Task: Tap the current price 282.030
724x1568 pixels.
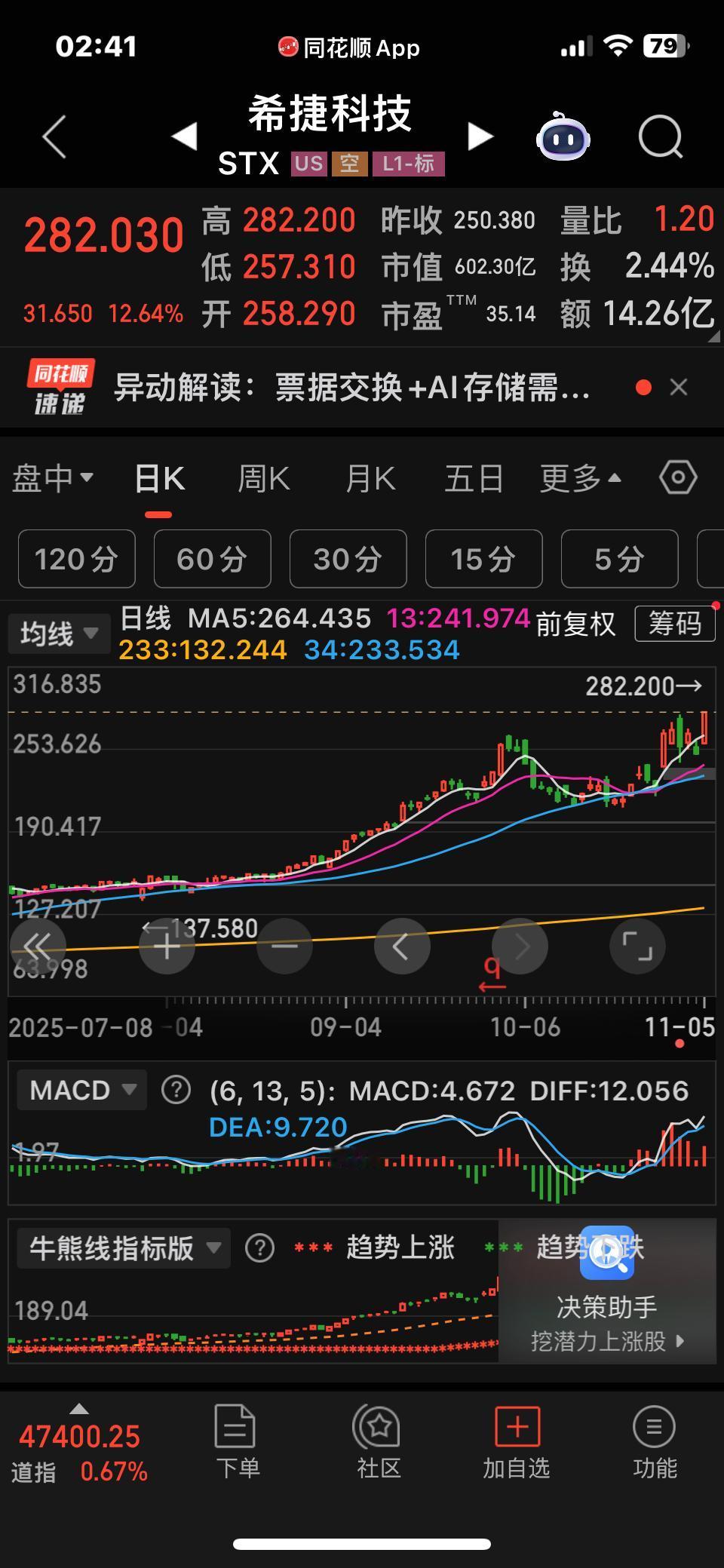Action: (103, 235)
